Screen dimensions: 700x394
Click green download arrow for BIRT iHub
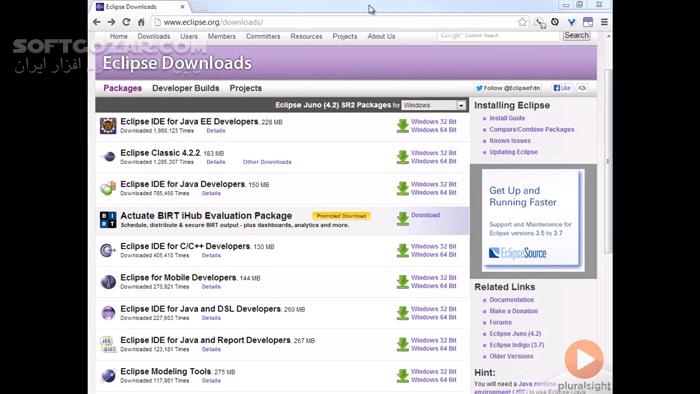click(x=403, y=219)
